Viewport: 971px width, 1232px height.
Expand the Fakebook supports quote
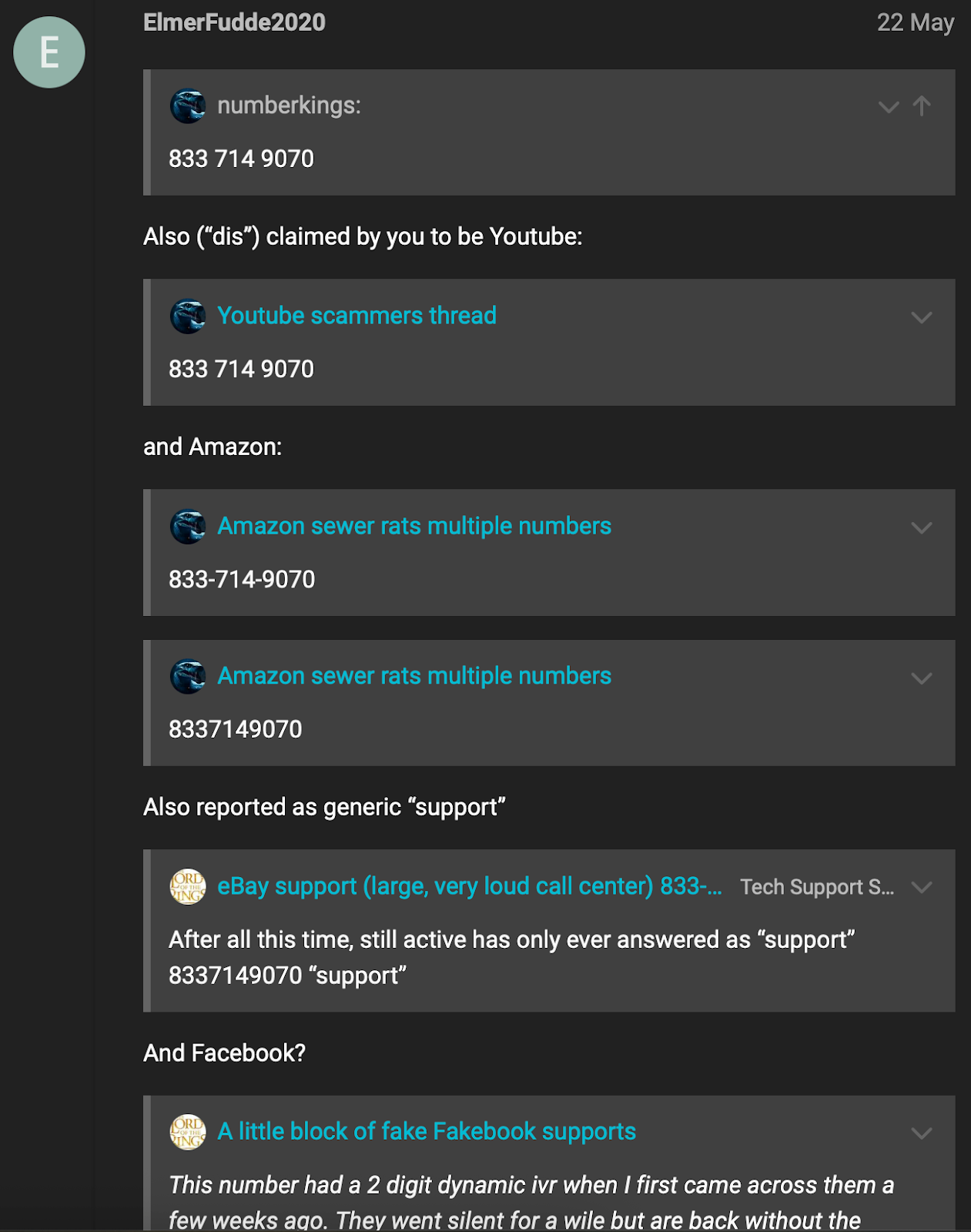tap(922, 1133)
